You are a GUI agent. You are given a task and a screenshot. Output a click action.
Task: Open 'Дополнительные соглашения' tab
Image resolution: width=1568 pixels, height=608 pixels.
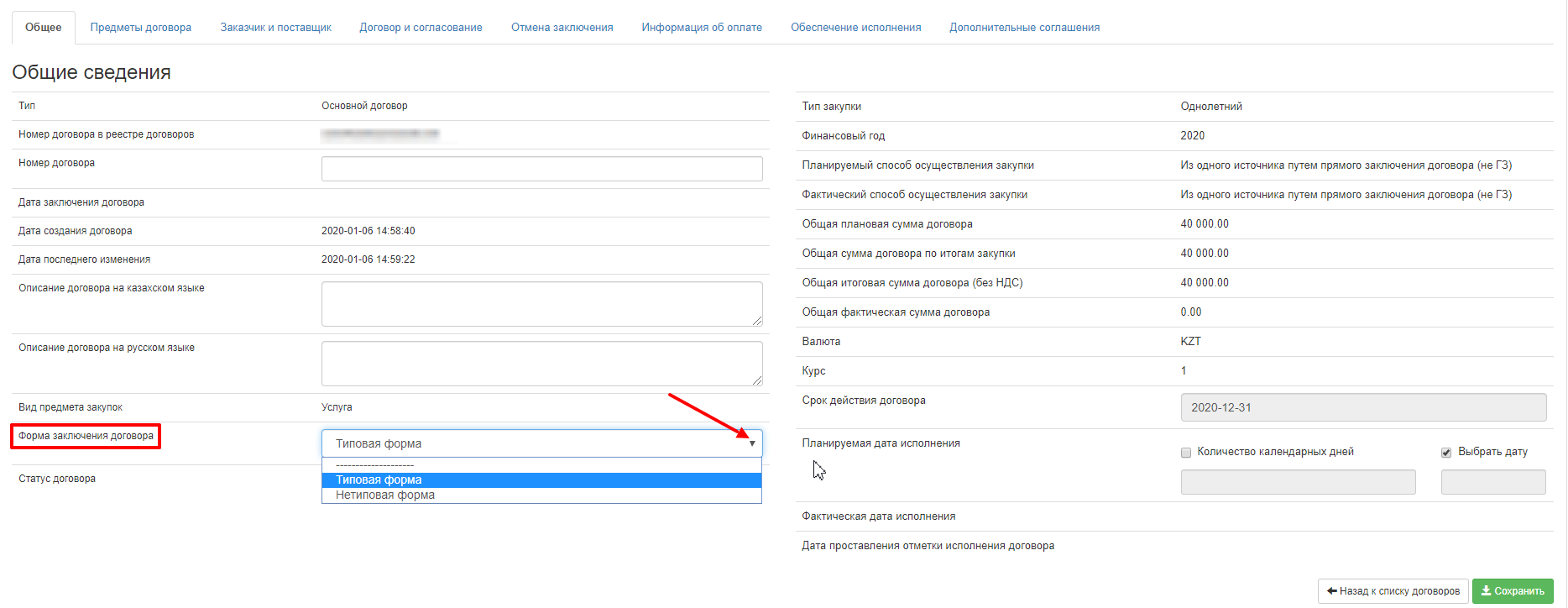coord(1024,28)
